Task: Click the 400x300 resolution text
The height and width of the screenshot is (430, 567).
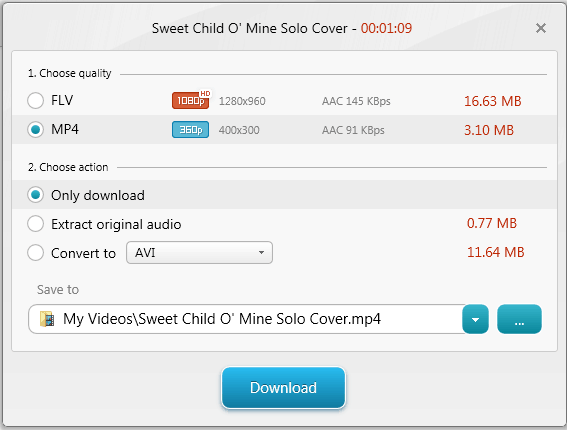Action: click(x=239, y=130)
